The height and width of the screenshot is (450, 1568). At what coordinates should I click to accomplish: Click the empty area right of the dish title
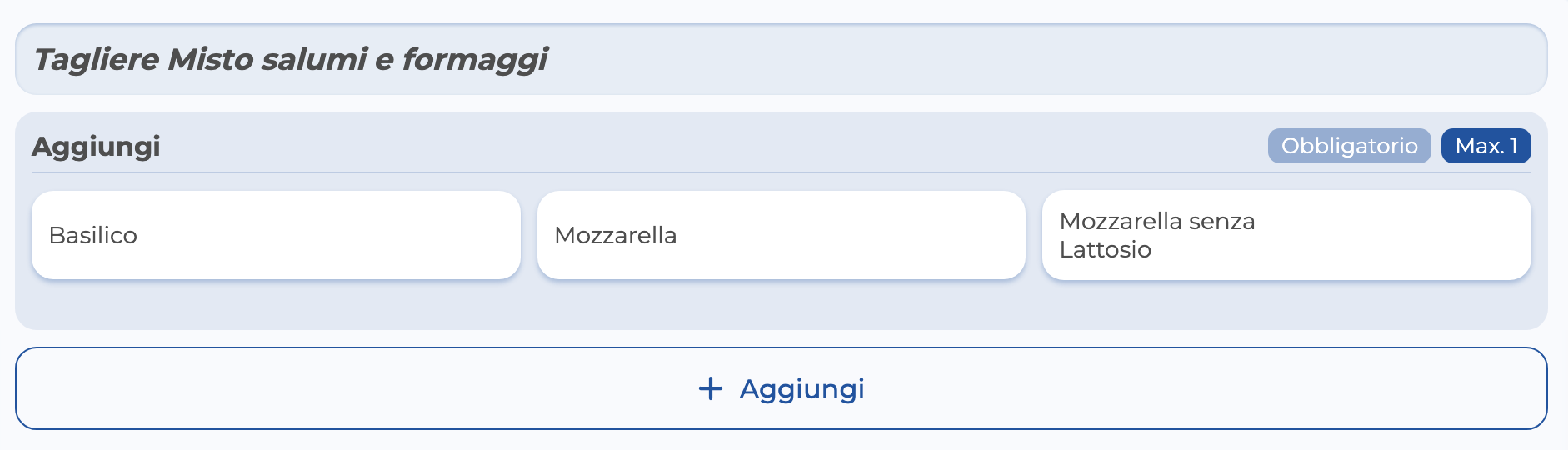tap(1041, 59)
